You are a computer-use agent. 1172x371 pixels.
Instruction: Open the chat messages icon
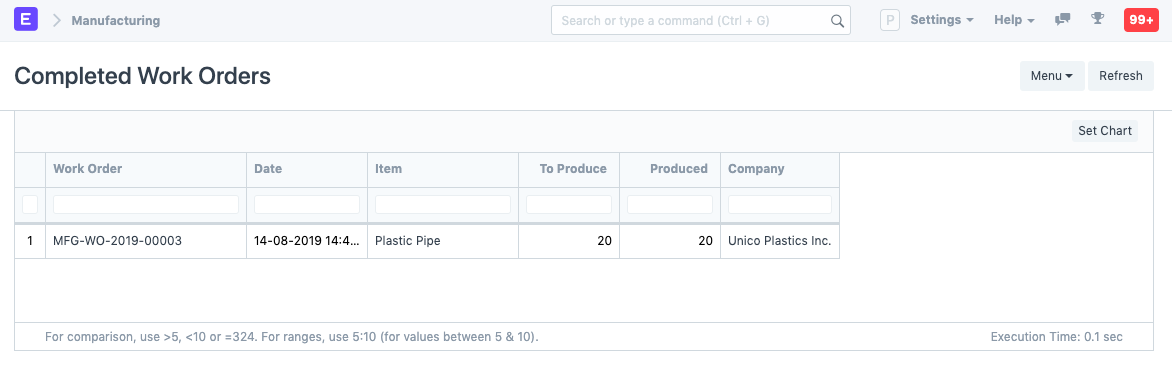1062,20
